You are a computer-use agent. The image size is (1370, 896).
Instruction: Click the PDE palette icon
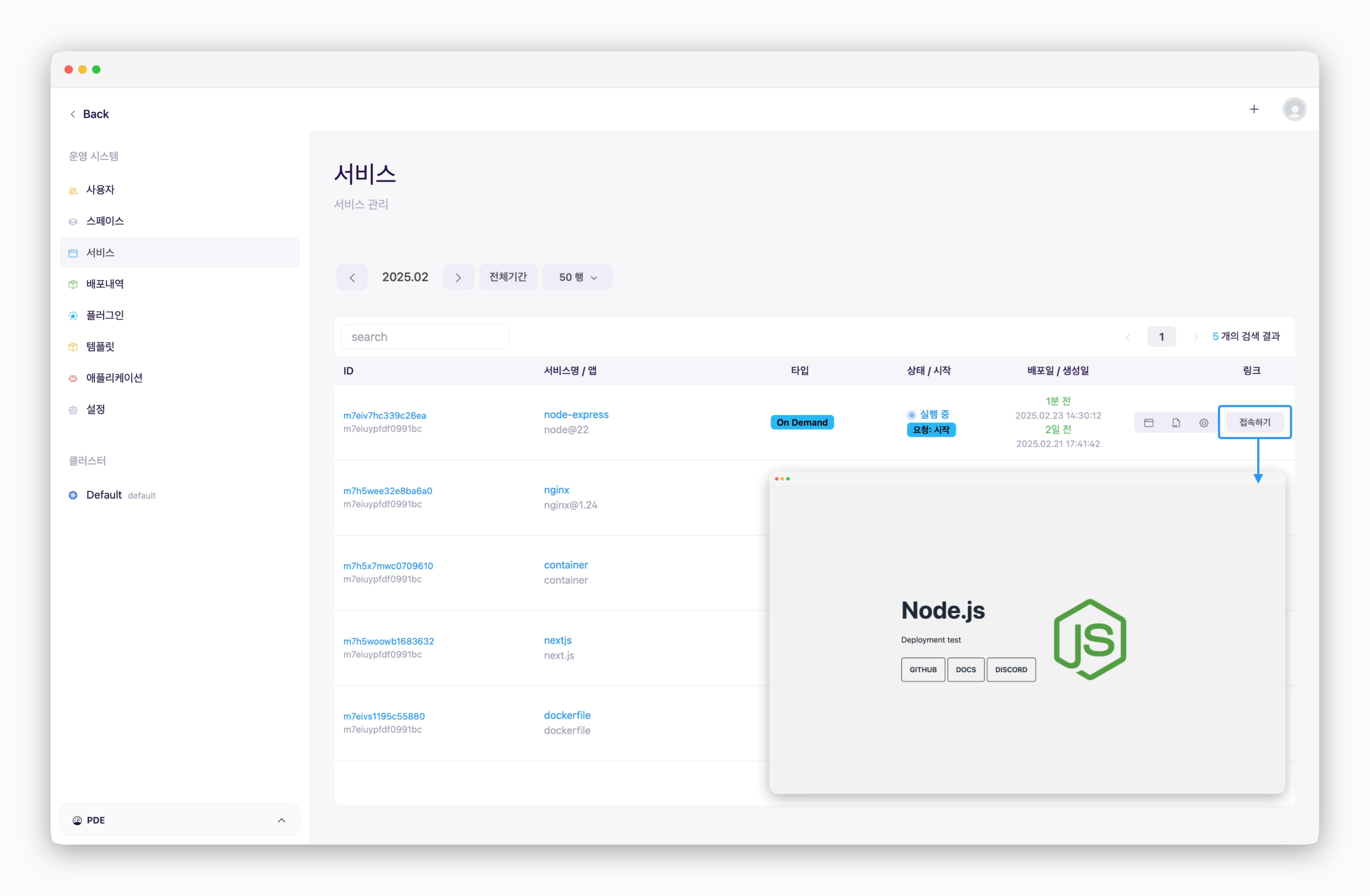click(77, 820)
